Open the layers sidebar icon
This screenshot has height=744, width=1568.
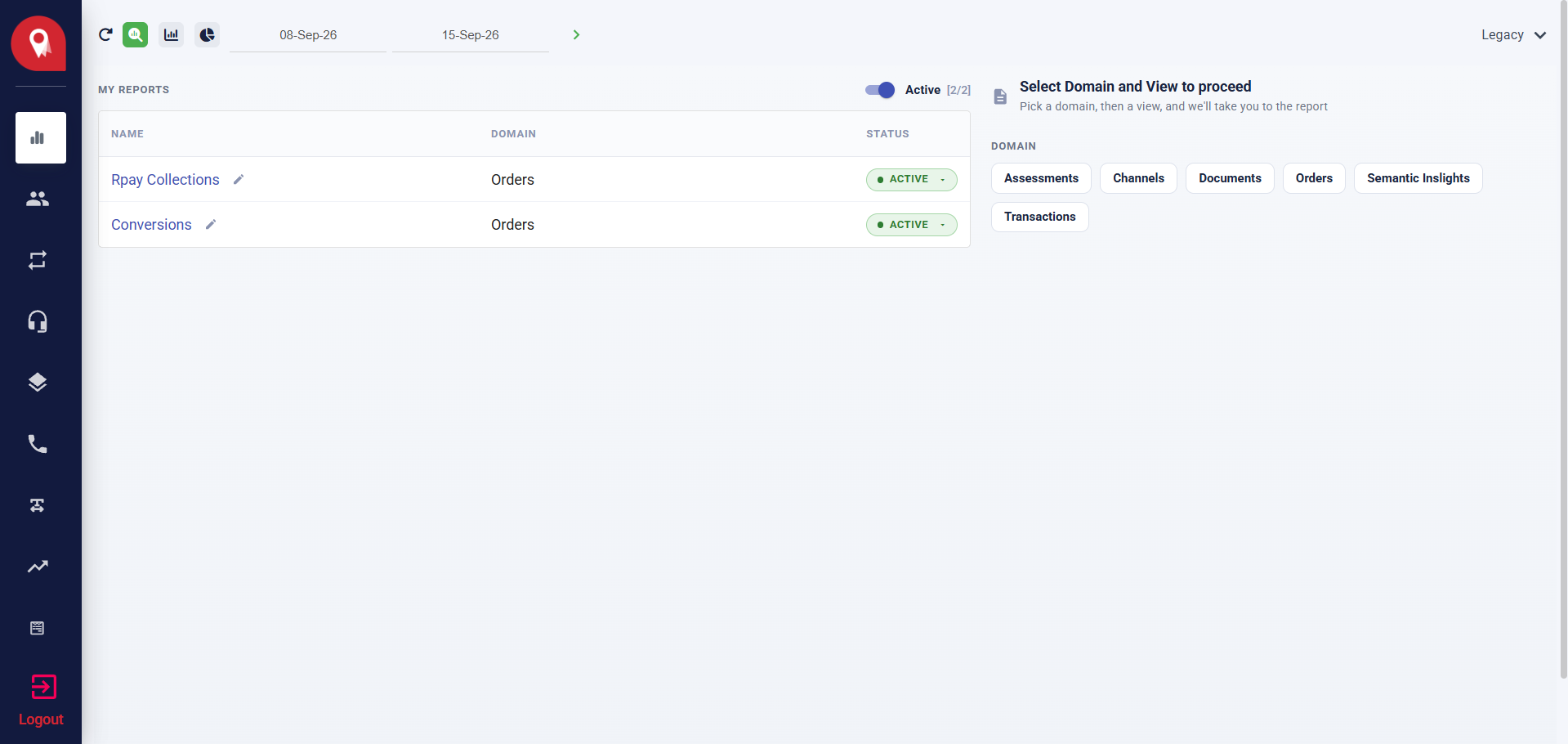[x=38, y=383]
